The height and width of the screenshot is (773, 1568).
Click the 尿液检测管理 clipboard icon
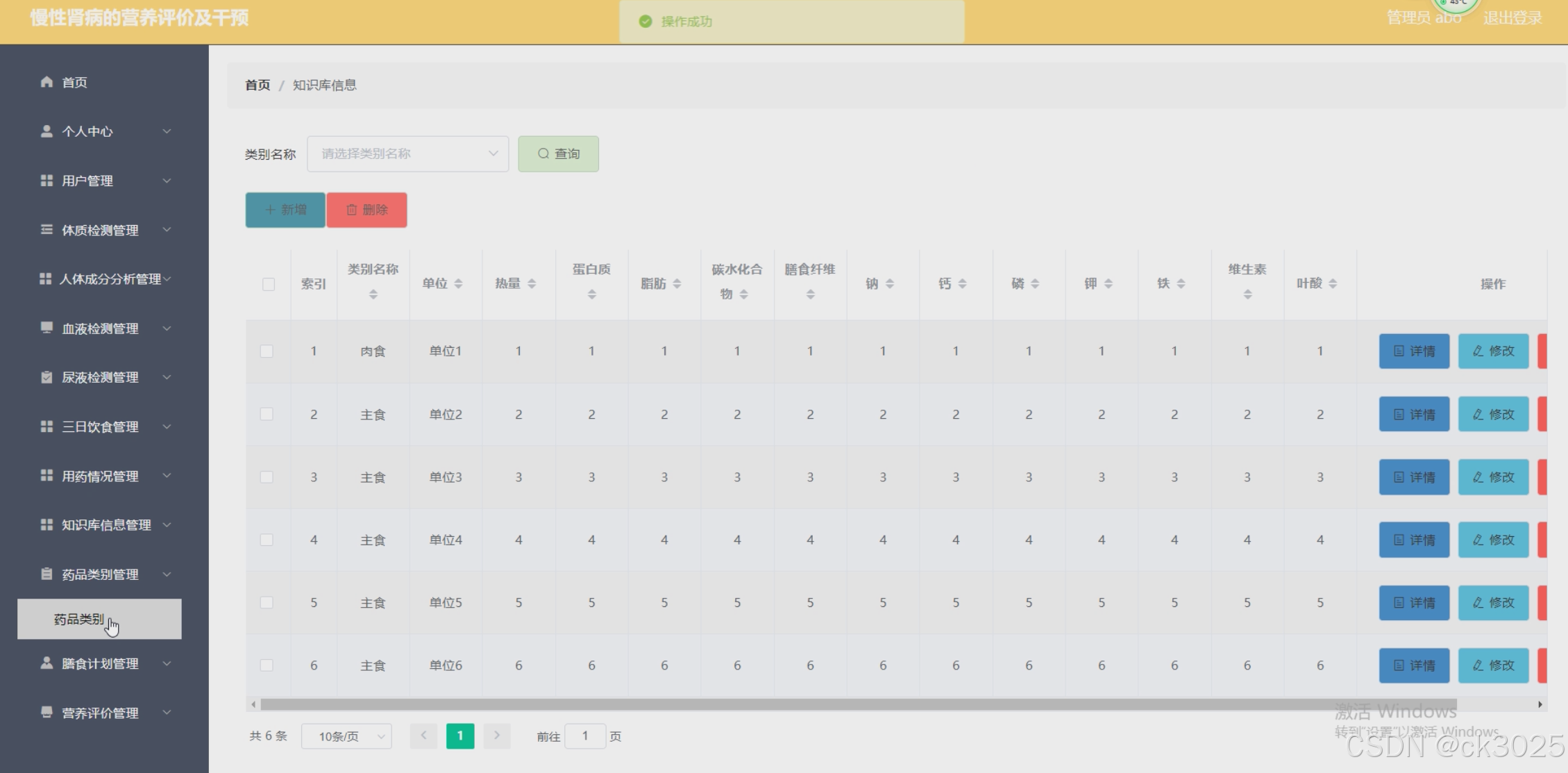coord(47,377)
